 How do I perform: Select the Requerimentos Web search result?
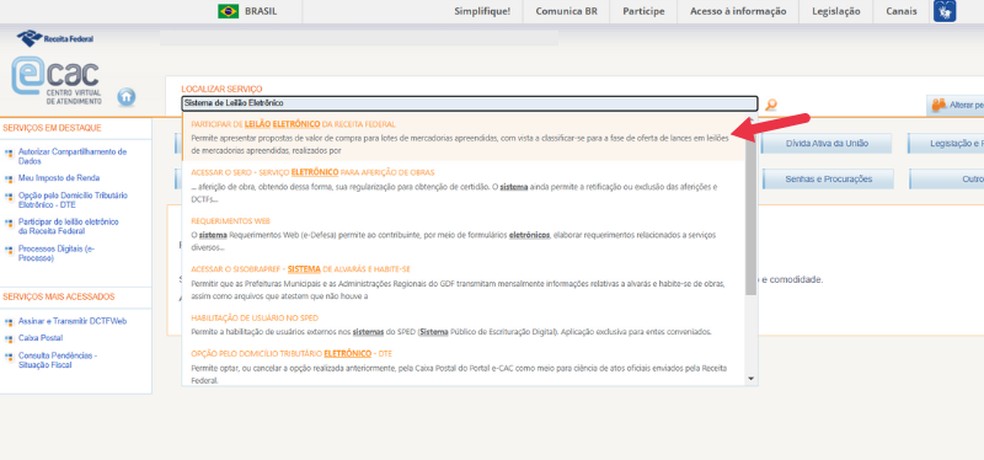464,234
